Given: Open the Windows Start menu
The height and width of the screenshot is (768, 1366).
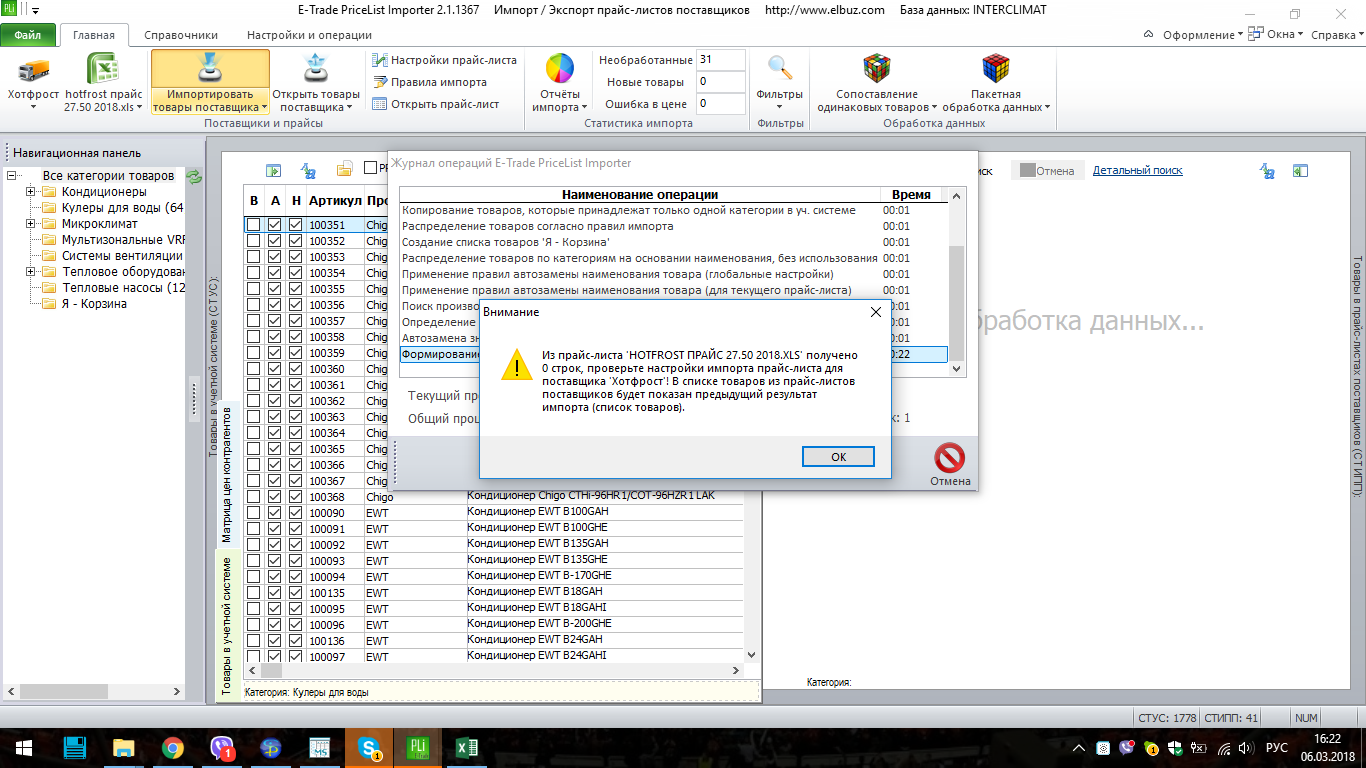Looking at the screenshot, I should point(22,748).
